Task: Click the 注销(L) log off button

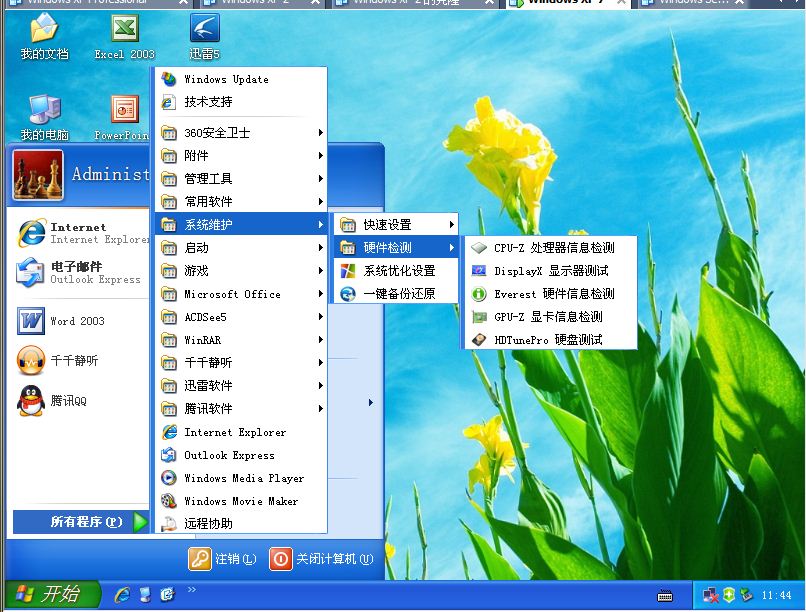Action: click(x=222, y=559)
